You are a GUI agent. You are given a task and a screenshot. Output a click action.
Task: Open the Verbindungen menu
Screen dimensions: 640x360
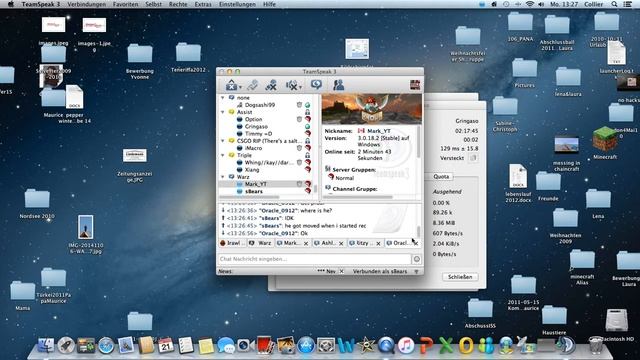click(x=87, y=4)
